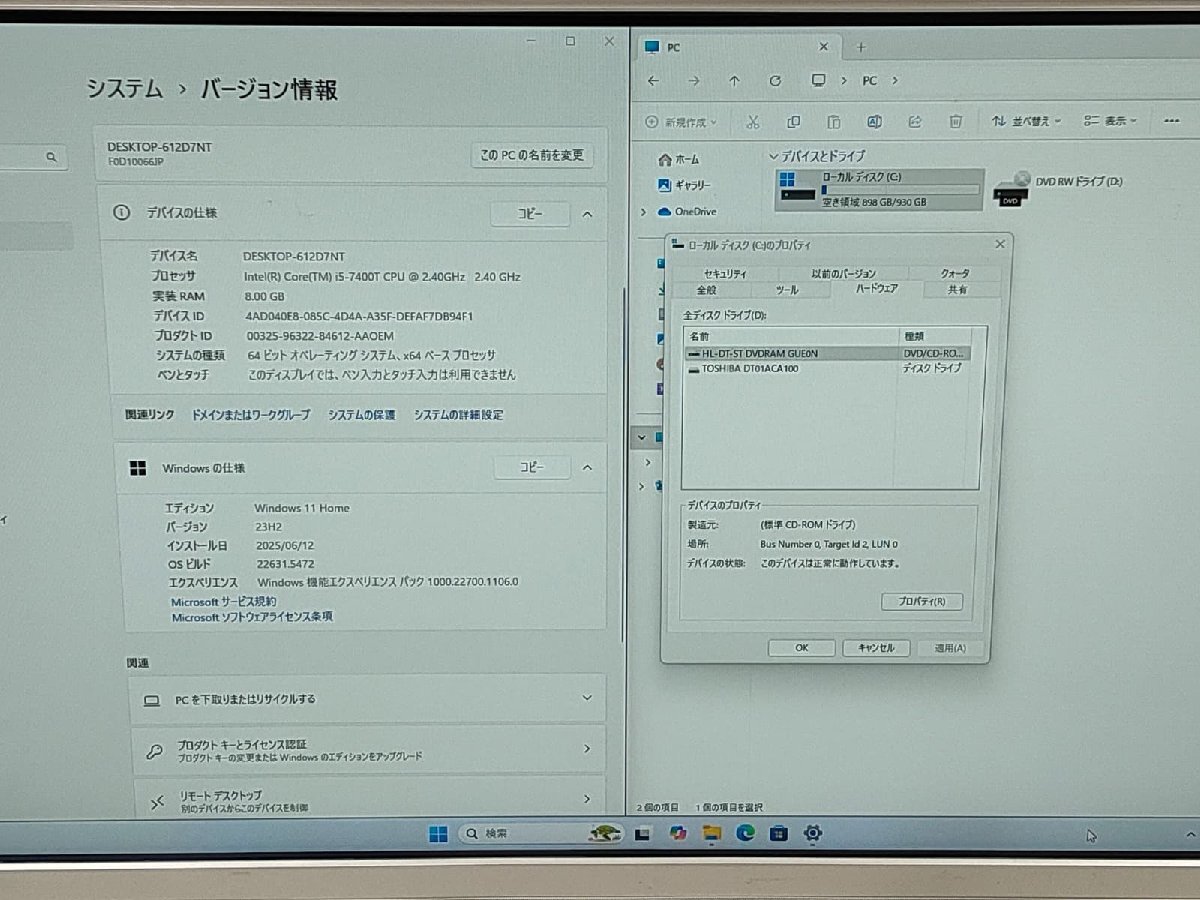Switch to the 全般 tab

[x=706, y=290]
